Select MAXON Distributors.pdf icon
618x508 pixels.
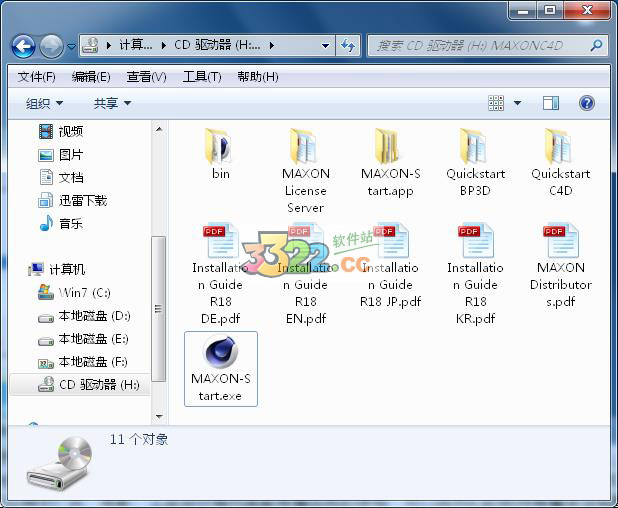pyautogui.click(x=560, y=241)
